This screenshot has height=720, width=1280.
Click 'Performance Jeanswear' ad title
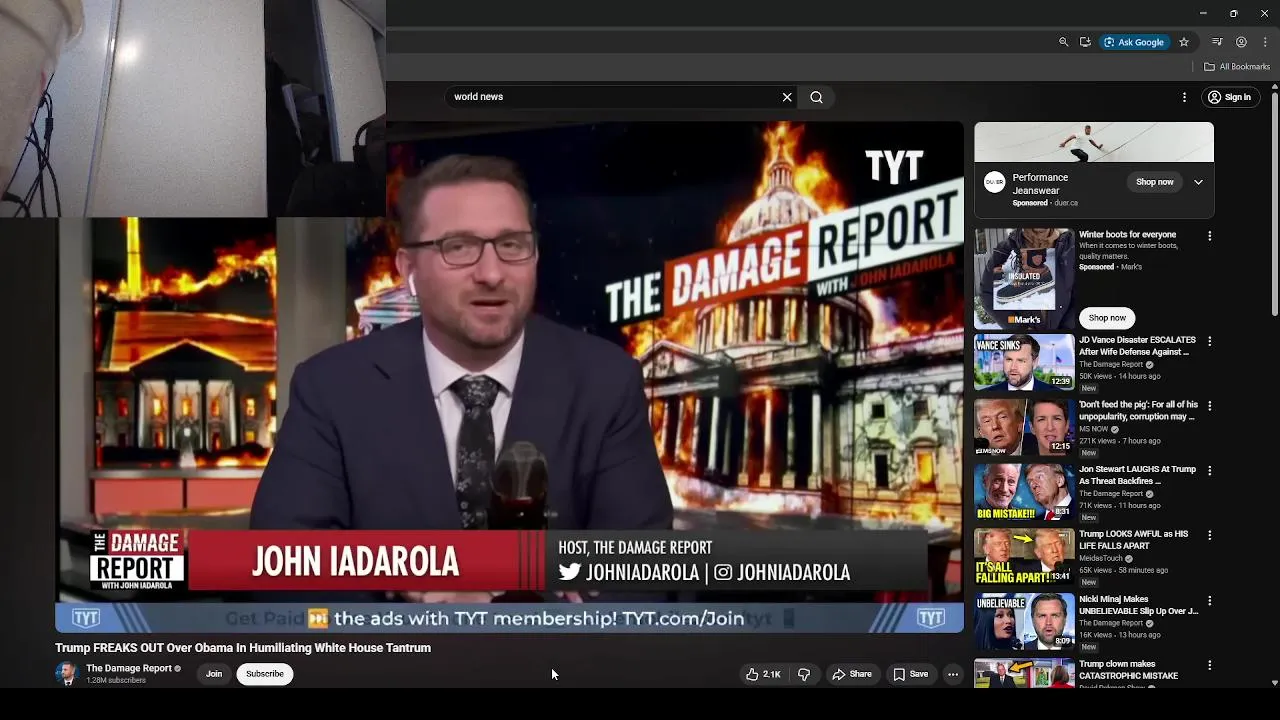pyautogui.click(x=1040, y=184)
